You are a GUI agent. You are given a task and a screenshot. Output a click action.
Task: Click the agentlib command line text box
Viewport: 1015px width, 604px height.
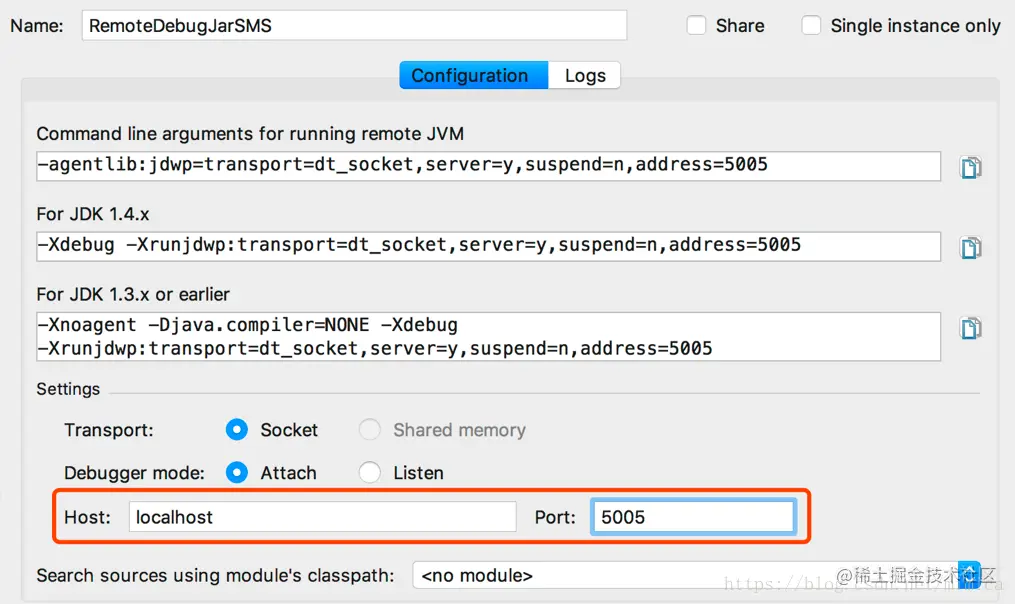[489, 166]
